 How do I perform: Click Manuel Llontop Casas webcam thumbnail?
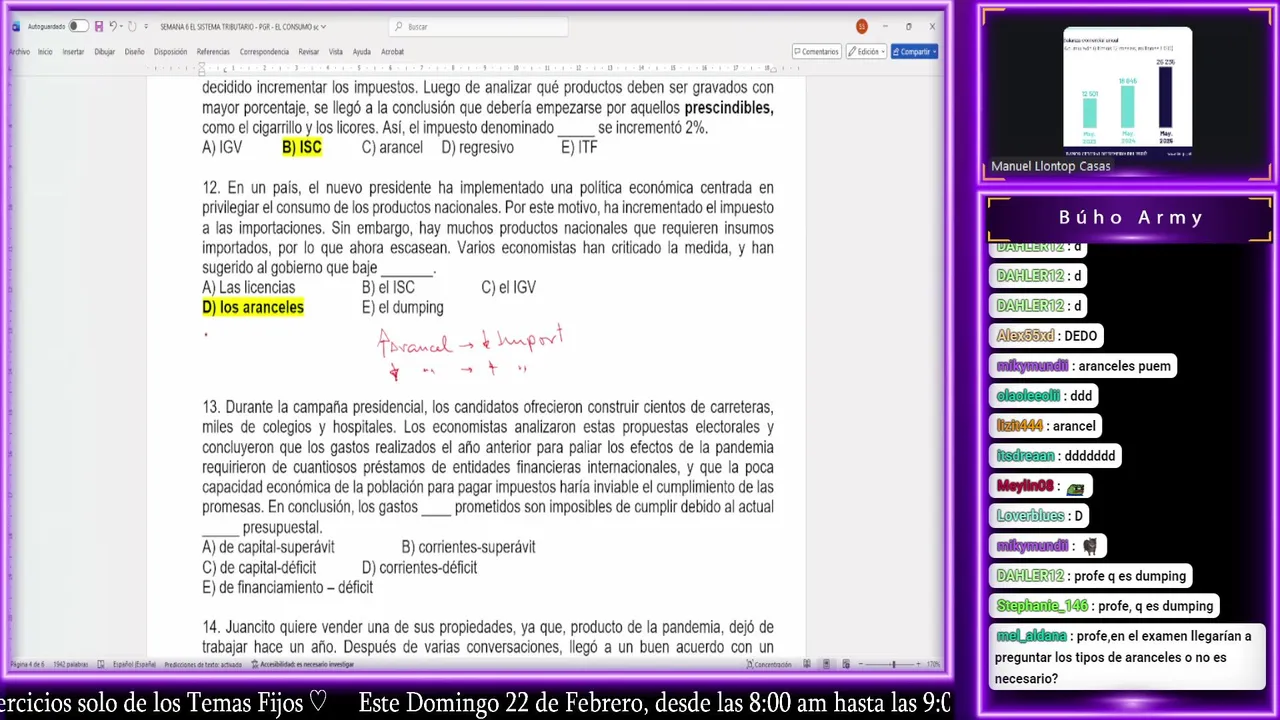tap(1127, 93)
